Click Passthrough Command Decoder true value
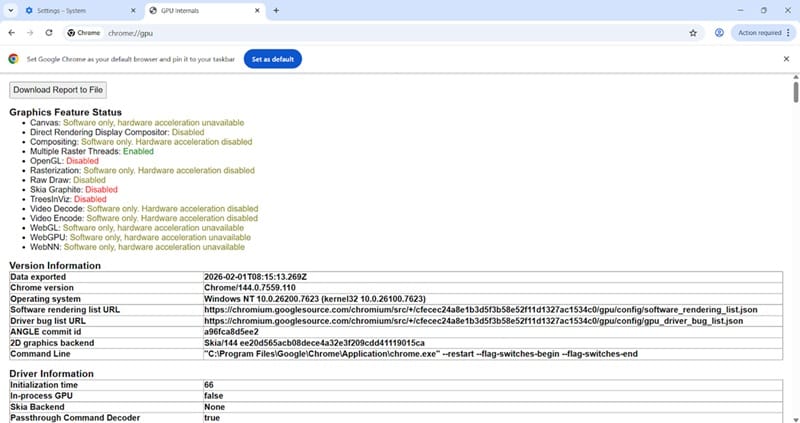This screenshot has height=423, width=800. coord(212,418)
